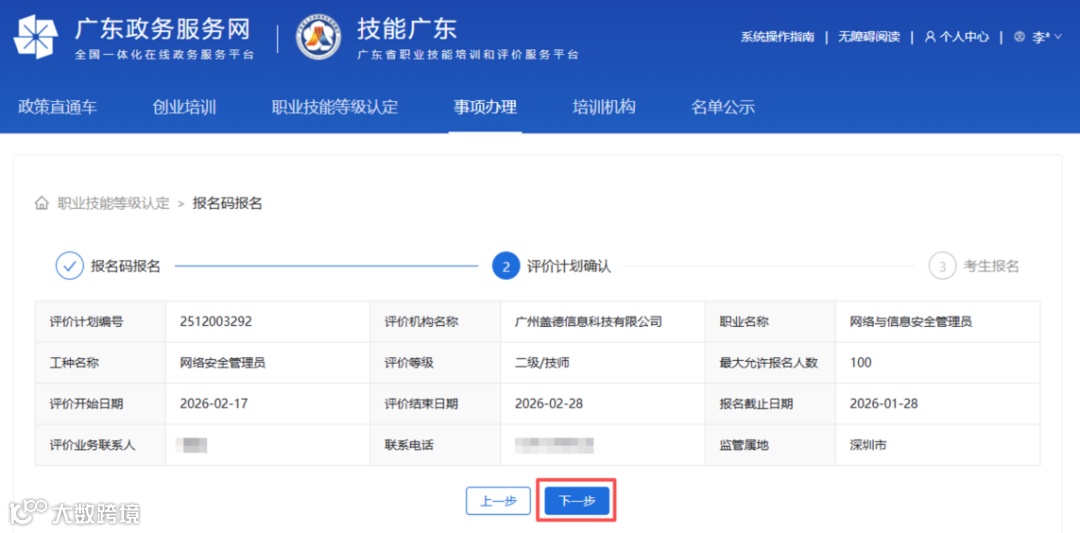
Task: Click the step 2 circle 评价计划确认
Action: pyautogui.click(x=506, y=266)
